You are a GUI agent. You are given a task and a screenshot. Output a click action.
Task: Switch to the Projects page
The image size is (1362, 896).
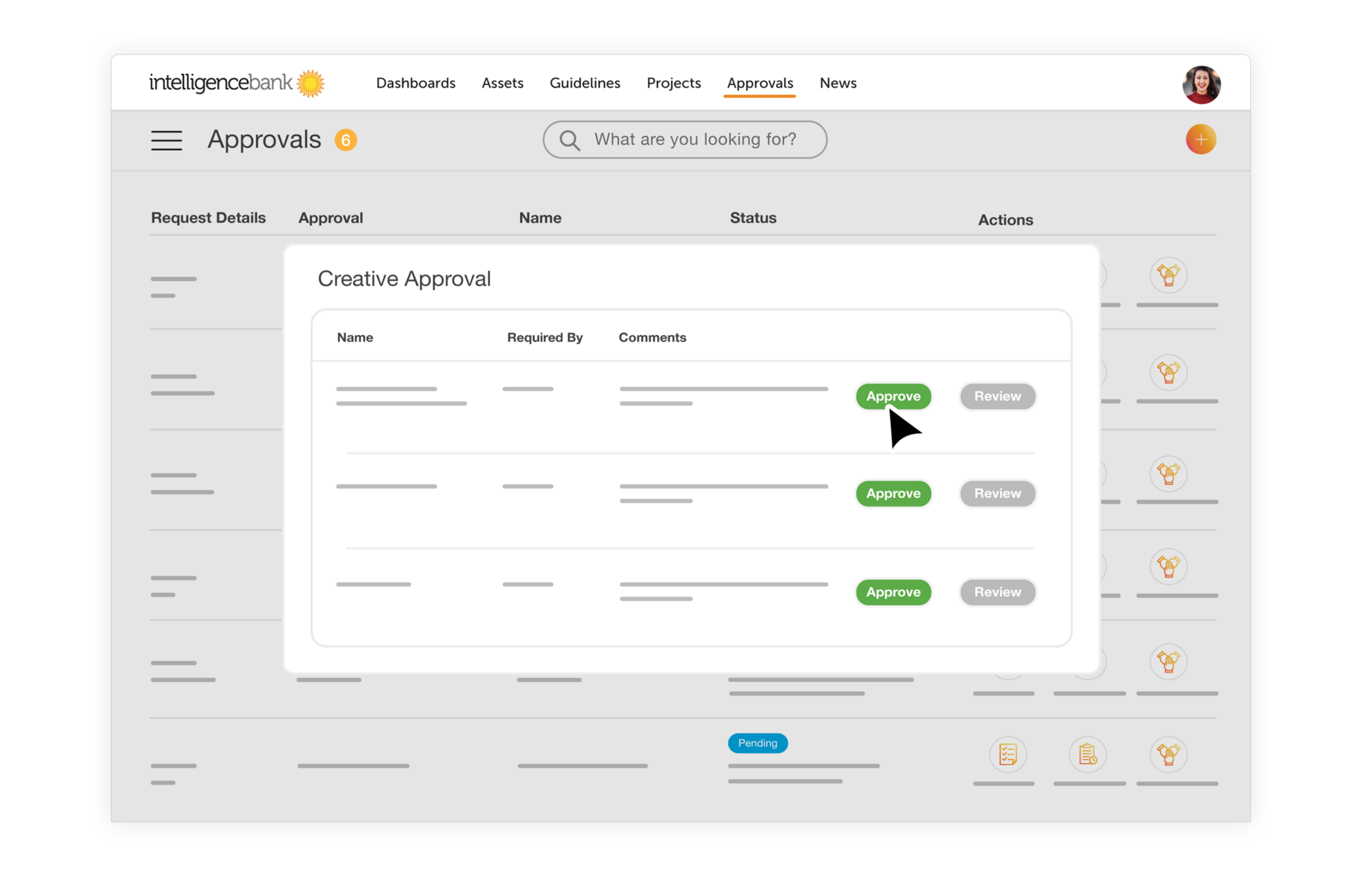point(674,83)
